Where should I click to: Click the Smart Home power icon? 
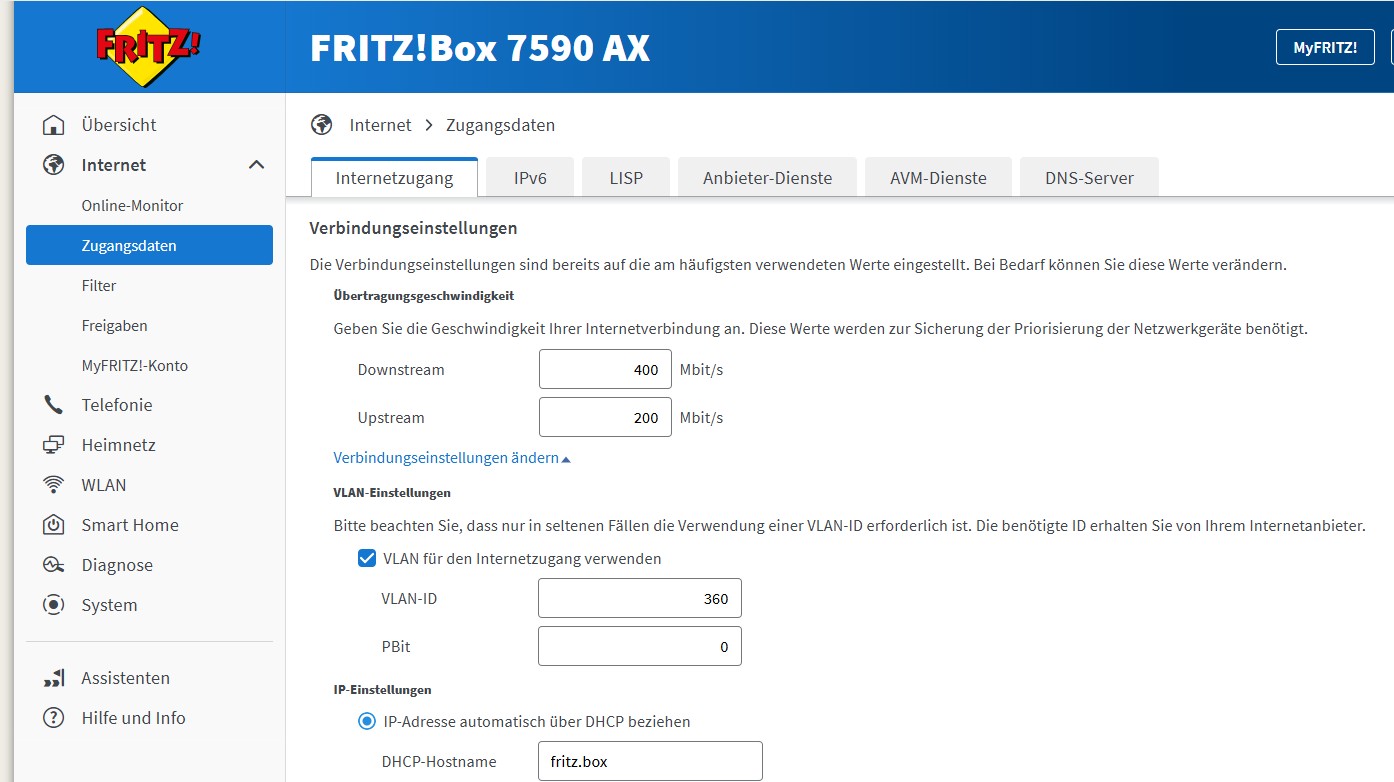(x=53, y=525)
